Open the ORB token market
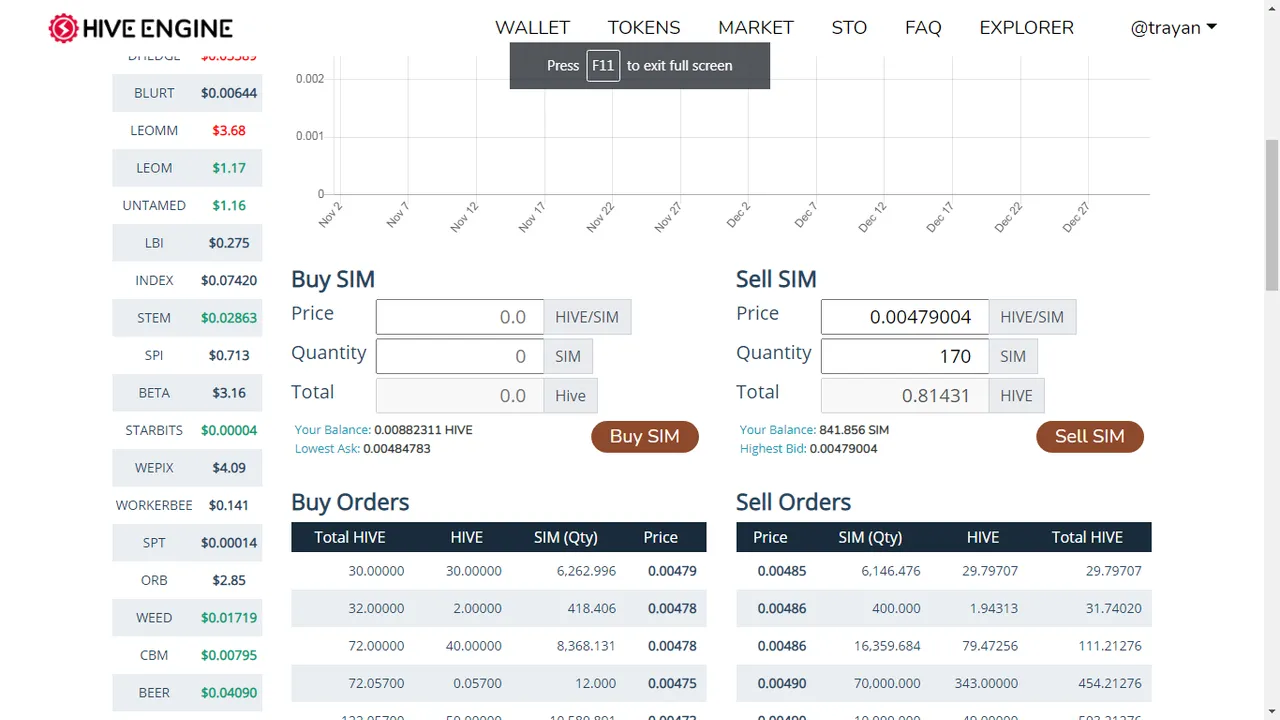Viewport: 1280px width, 720px height. click(187, 580)
